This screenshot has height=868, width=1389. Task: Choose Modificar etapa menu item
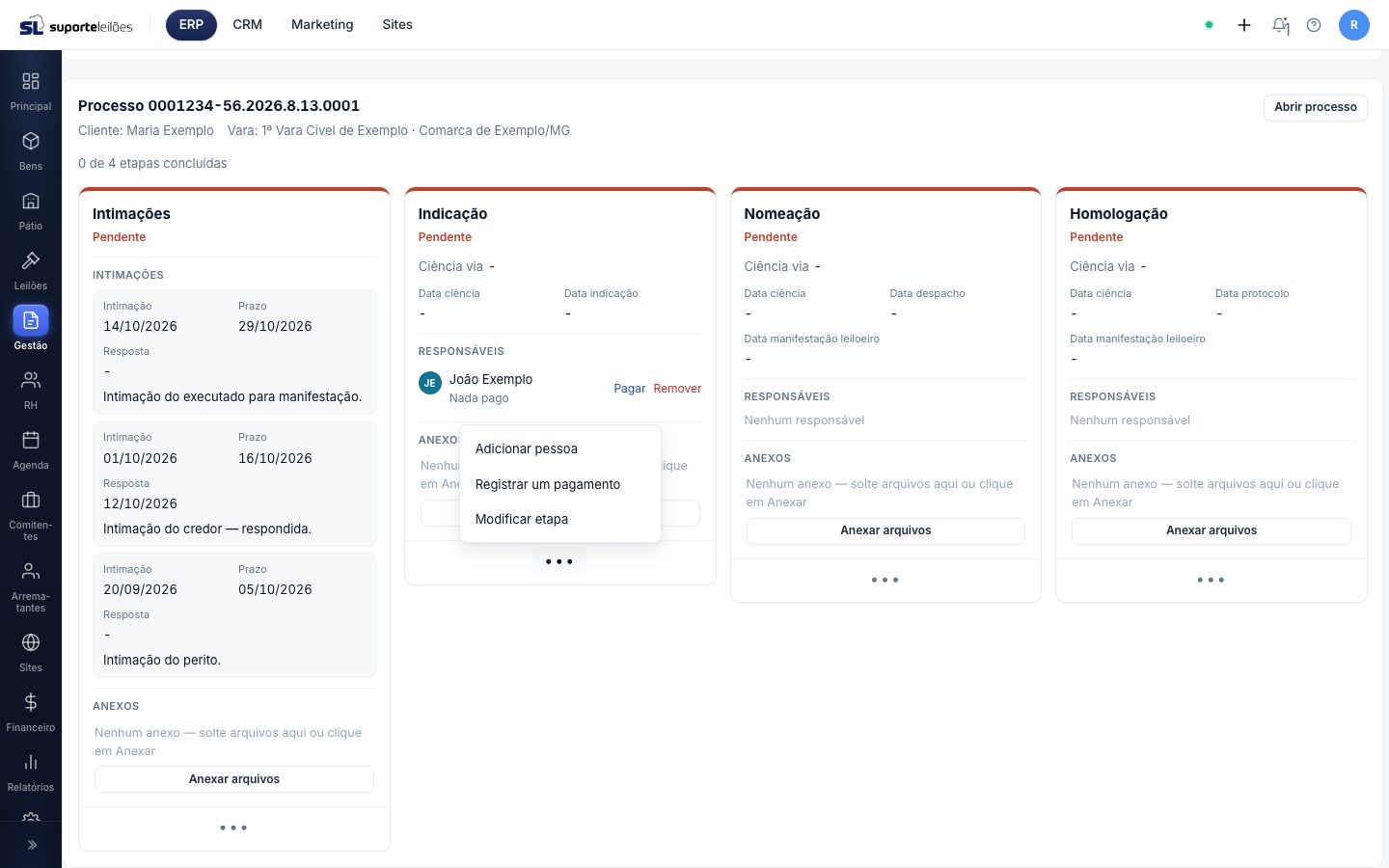click(560, 519)
